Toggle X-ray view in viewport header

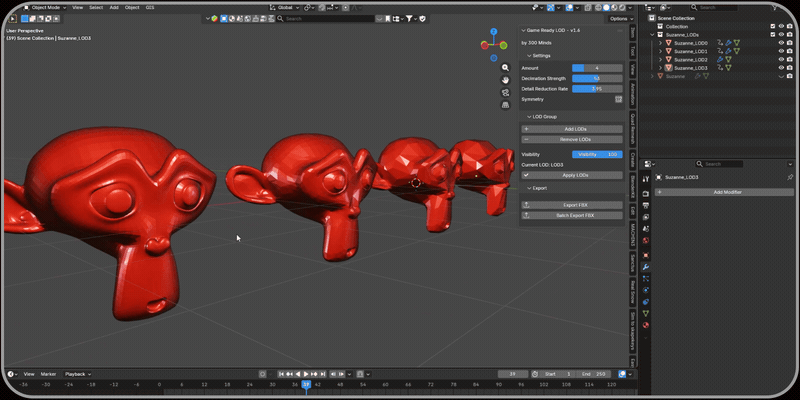(x=588, y=8)
